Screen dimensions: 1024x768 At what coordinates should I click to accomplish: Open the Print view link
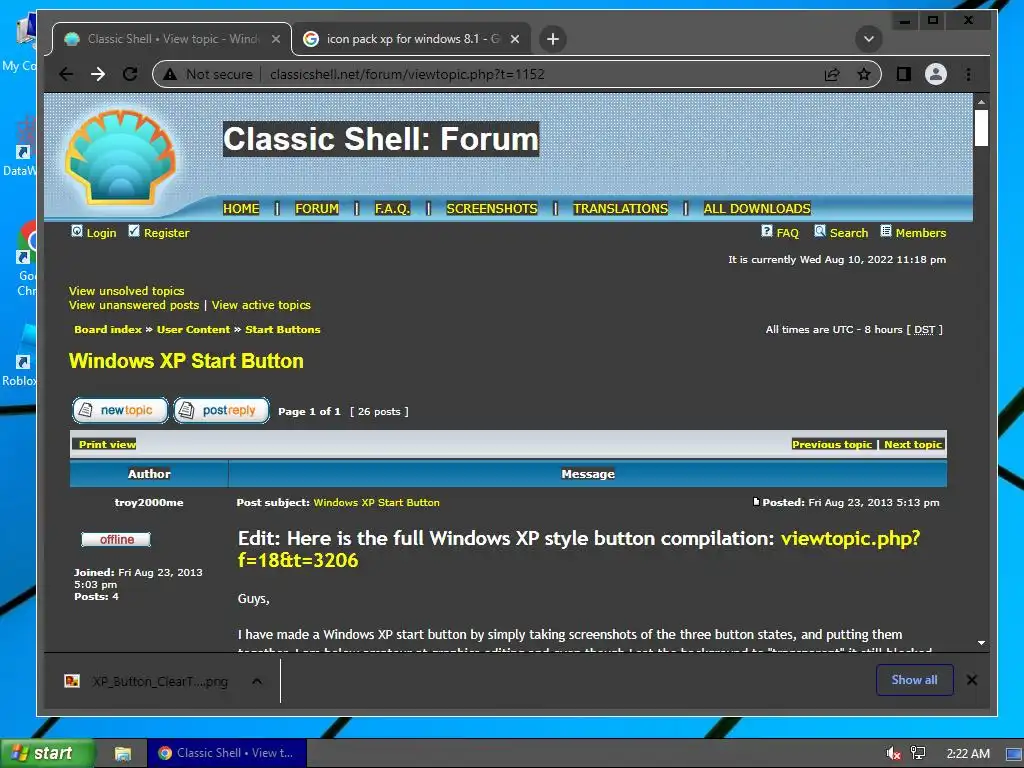pyautogui.click(x=108, y=445)
